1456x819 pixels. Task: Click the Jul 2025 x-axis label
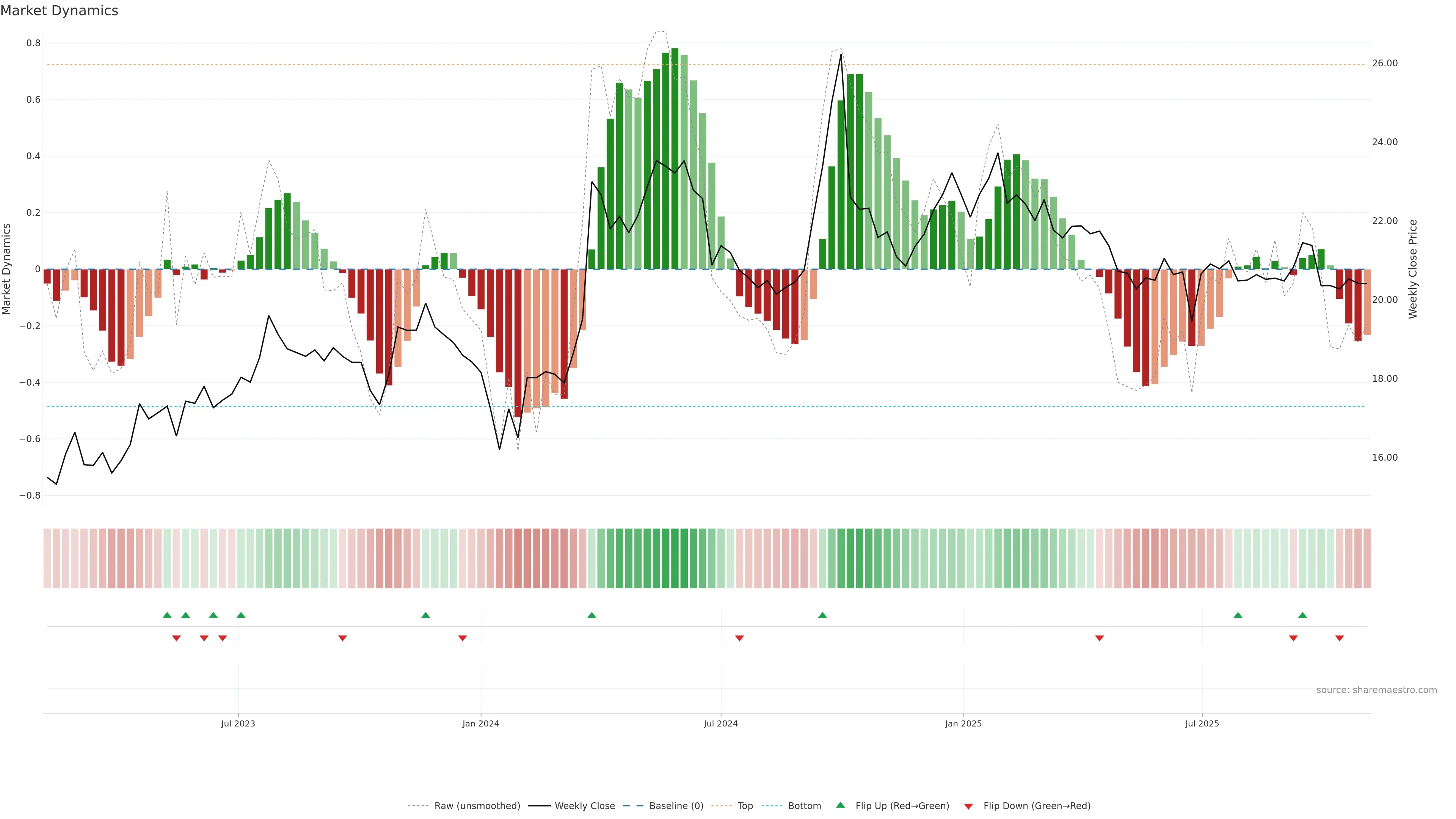pos(1202,723)
